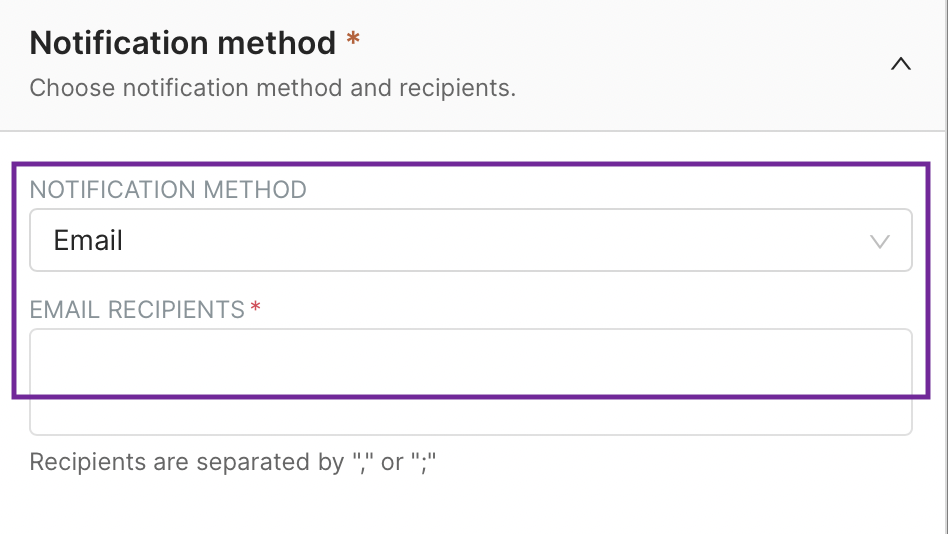Click the bottom edge of recipients box

point(470,434)
